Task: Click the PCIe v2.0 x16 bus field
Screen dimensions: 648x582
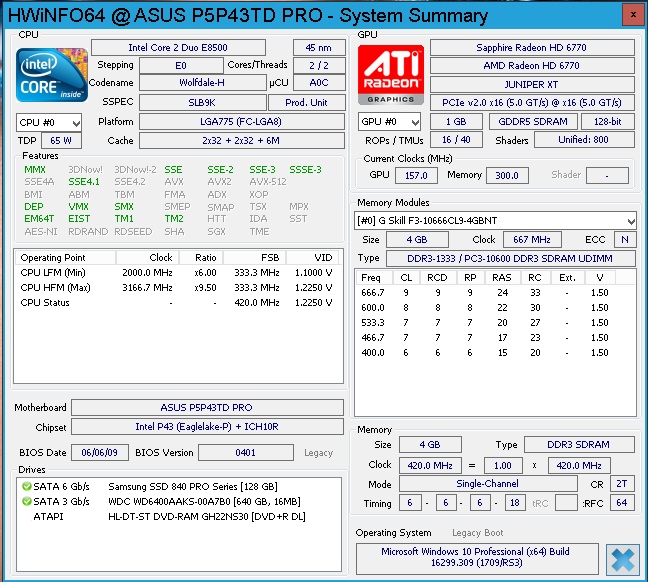Action: point(532,103)
